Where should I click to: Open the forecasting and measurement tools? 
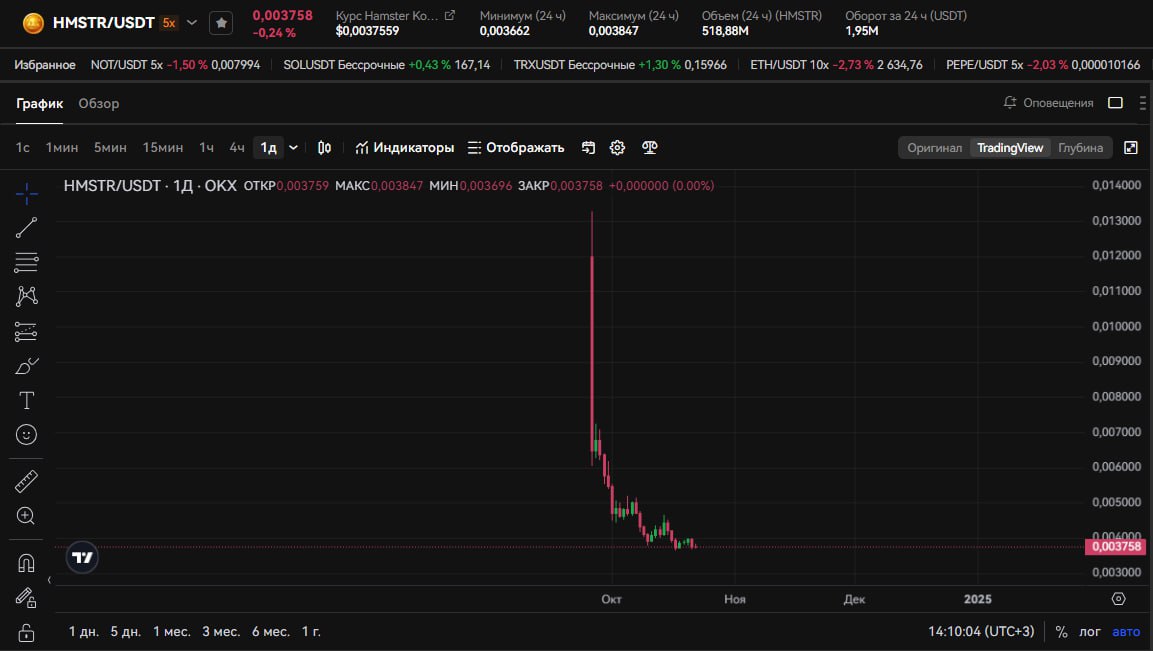[26, 332]
